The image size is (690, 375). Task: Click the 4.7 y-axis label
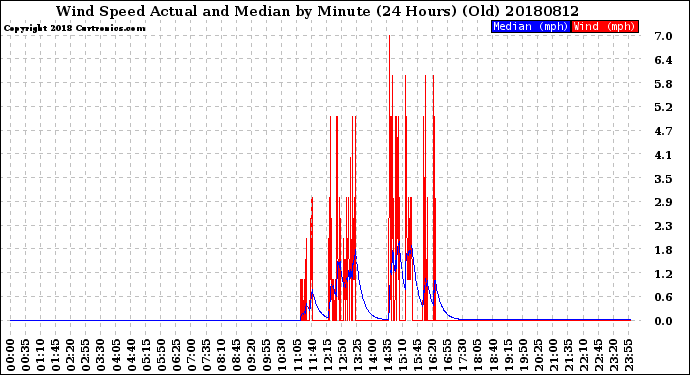663,131
